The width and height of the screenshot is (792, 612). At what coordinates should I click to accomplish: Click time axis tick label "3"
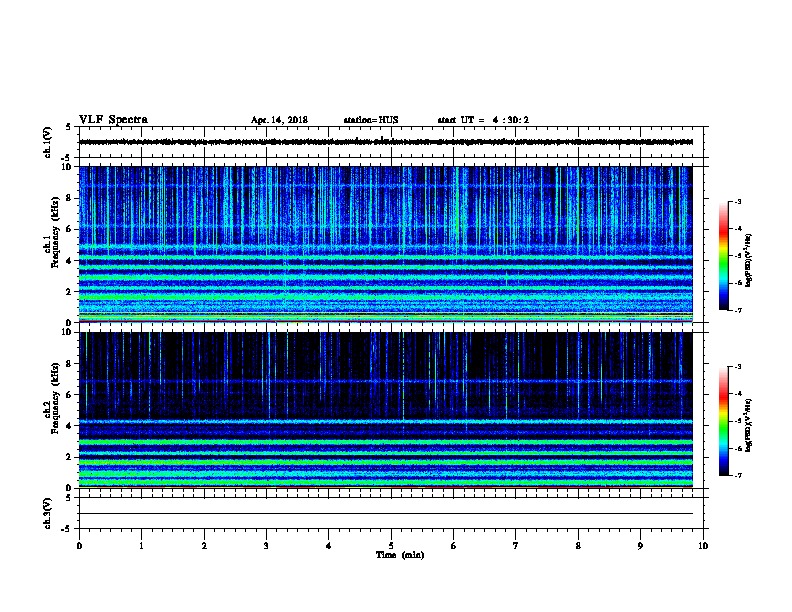pyautogui.click(x=266, y=546)
